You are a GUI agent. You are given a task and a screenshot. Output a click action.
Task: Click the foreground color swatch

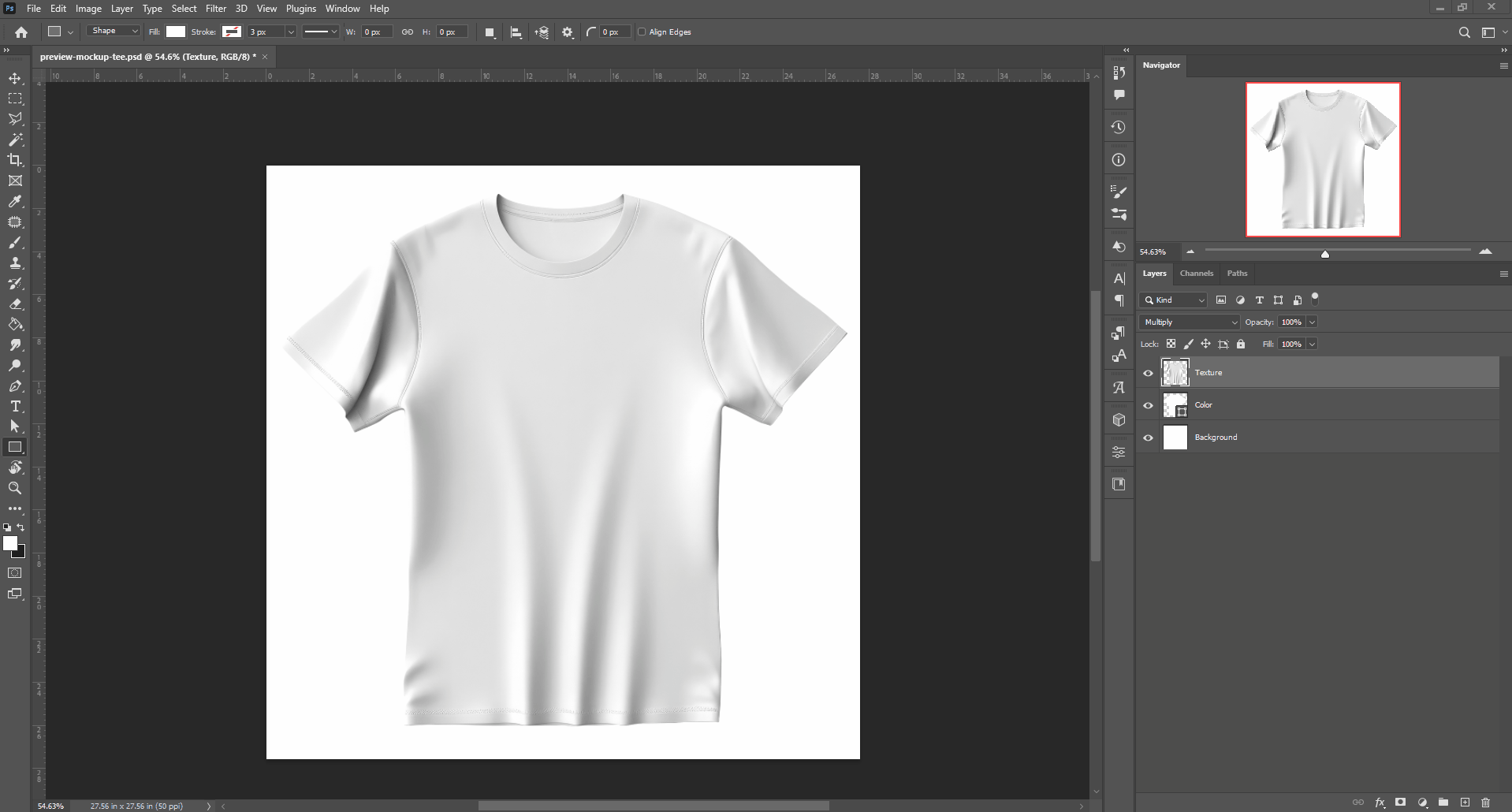[11, 544]
